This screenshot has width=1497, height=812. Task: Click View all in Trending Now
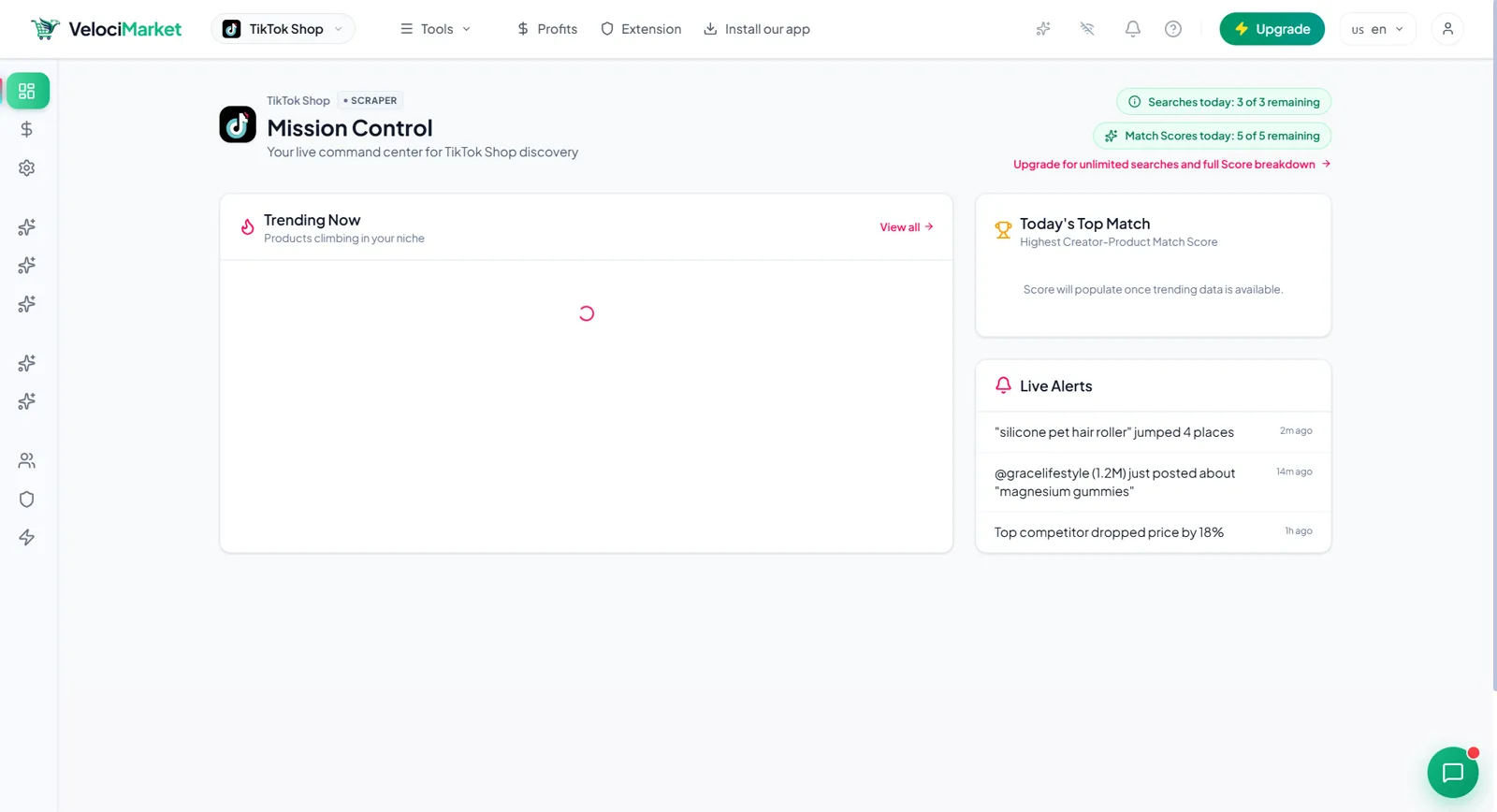tap(907, 227)
